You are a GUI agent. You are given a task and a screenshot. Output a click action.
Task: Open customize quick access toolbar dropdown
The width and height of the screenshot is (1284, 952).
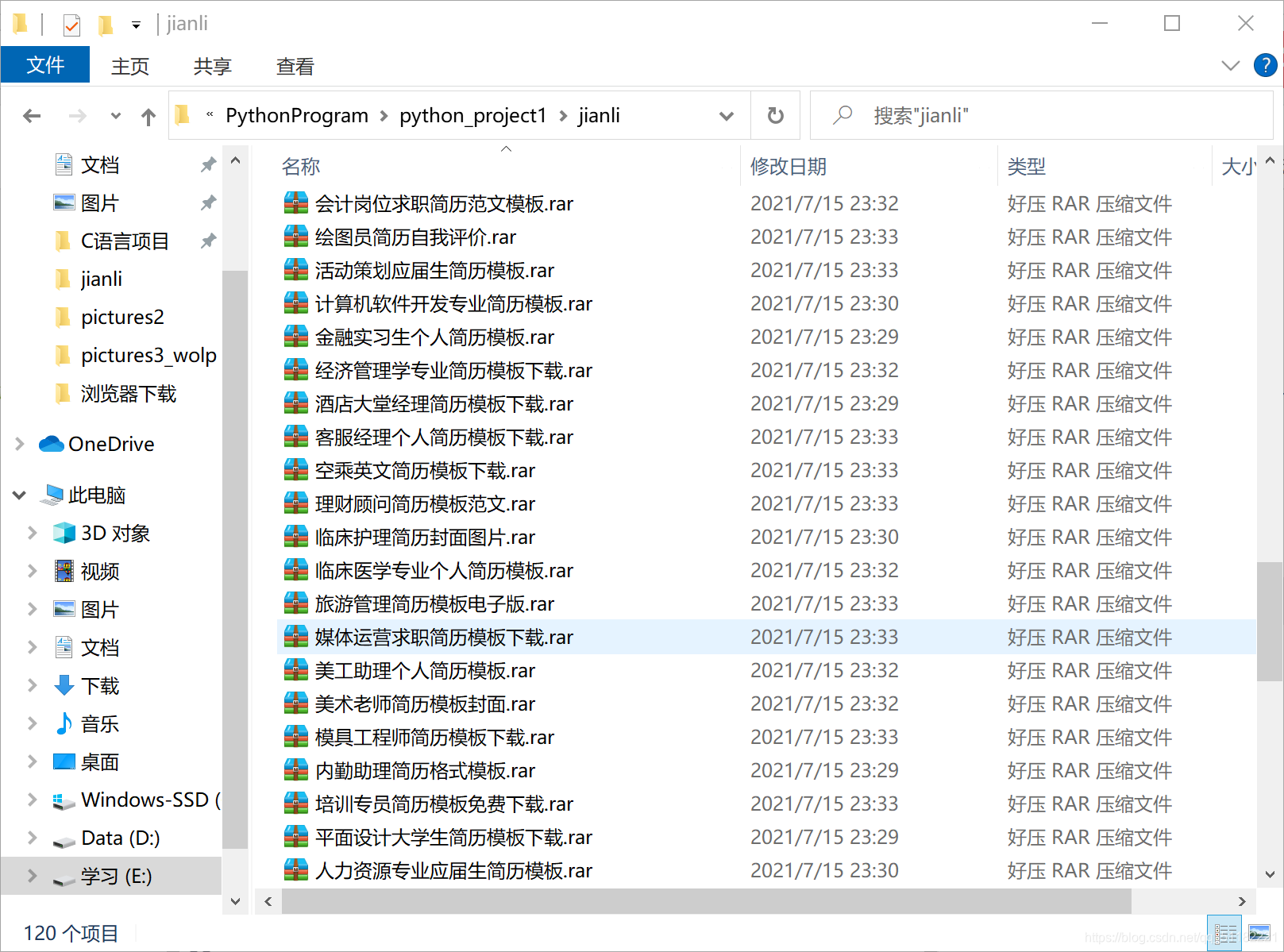pyautogui.click(x=137, y=25)
